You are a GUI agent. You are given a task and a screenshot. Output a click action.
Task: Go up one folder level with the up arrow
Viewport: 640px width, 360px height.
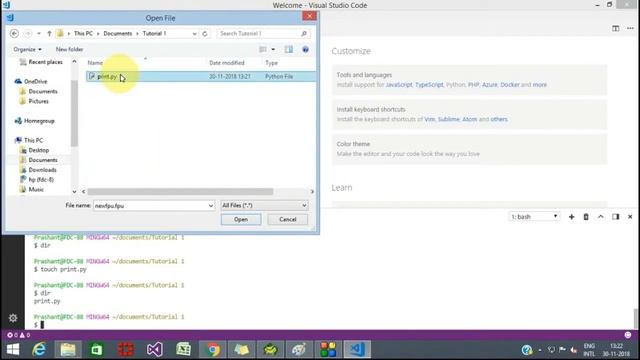point(49,33)
